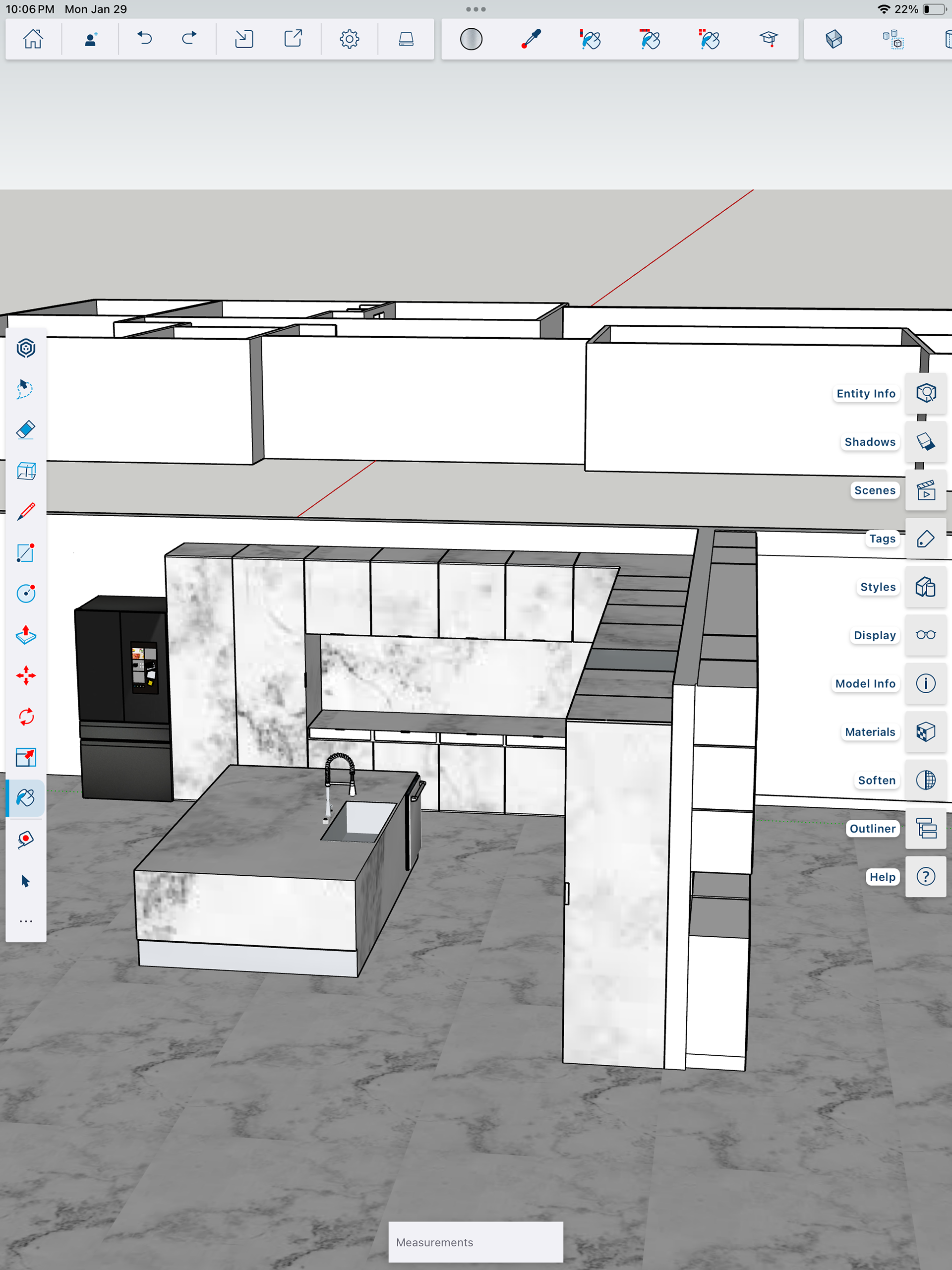The height and width of the screenshot is (1270, 952).
Task: Select the Eraser tool
Action: click(26, 429)
